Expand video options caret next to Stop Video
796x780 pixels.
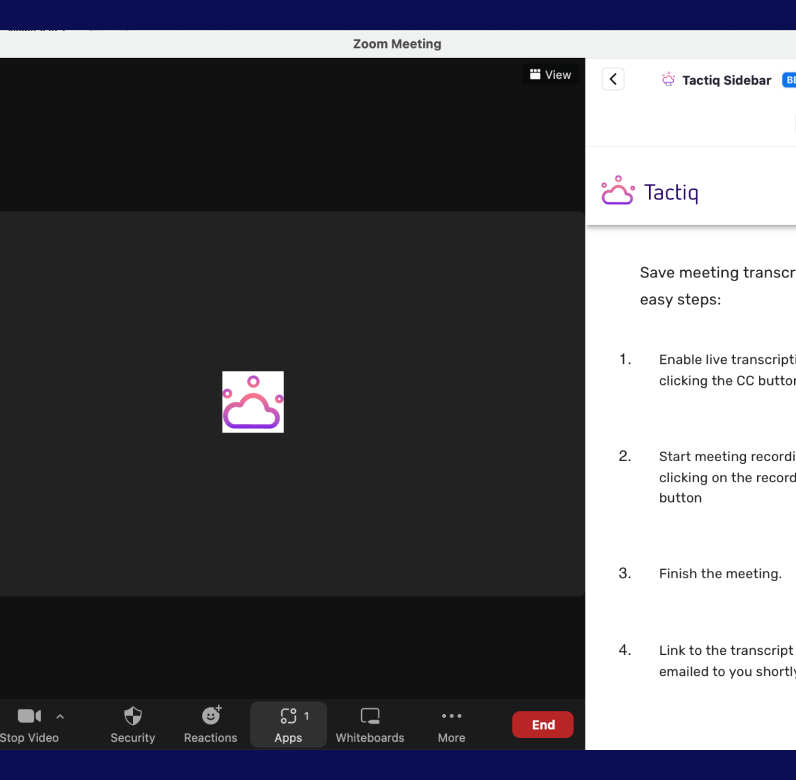(60, 717)
